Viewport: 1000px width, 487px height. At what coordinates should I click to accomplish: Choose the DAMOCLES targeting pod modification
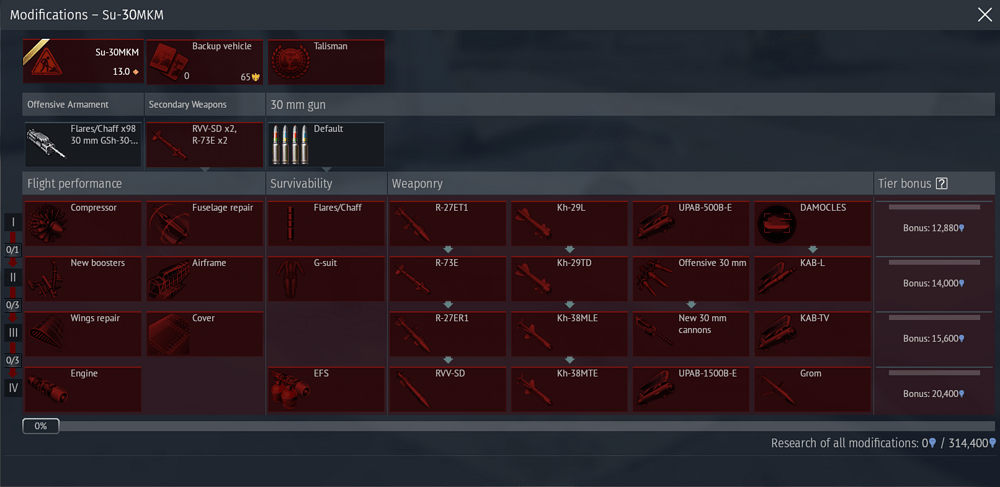812,223
